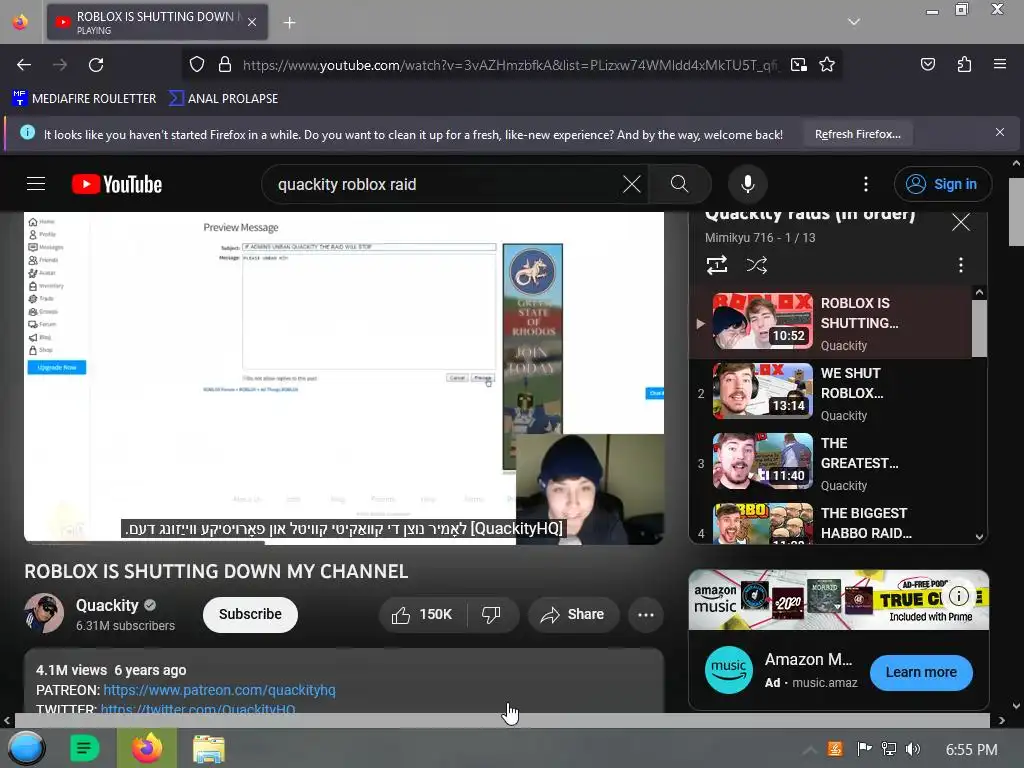Click Mimikyu 716 playlist owner text
1024x768 pixels.
738,238
